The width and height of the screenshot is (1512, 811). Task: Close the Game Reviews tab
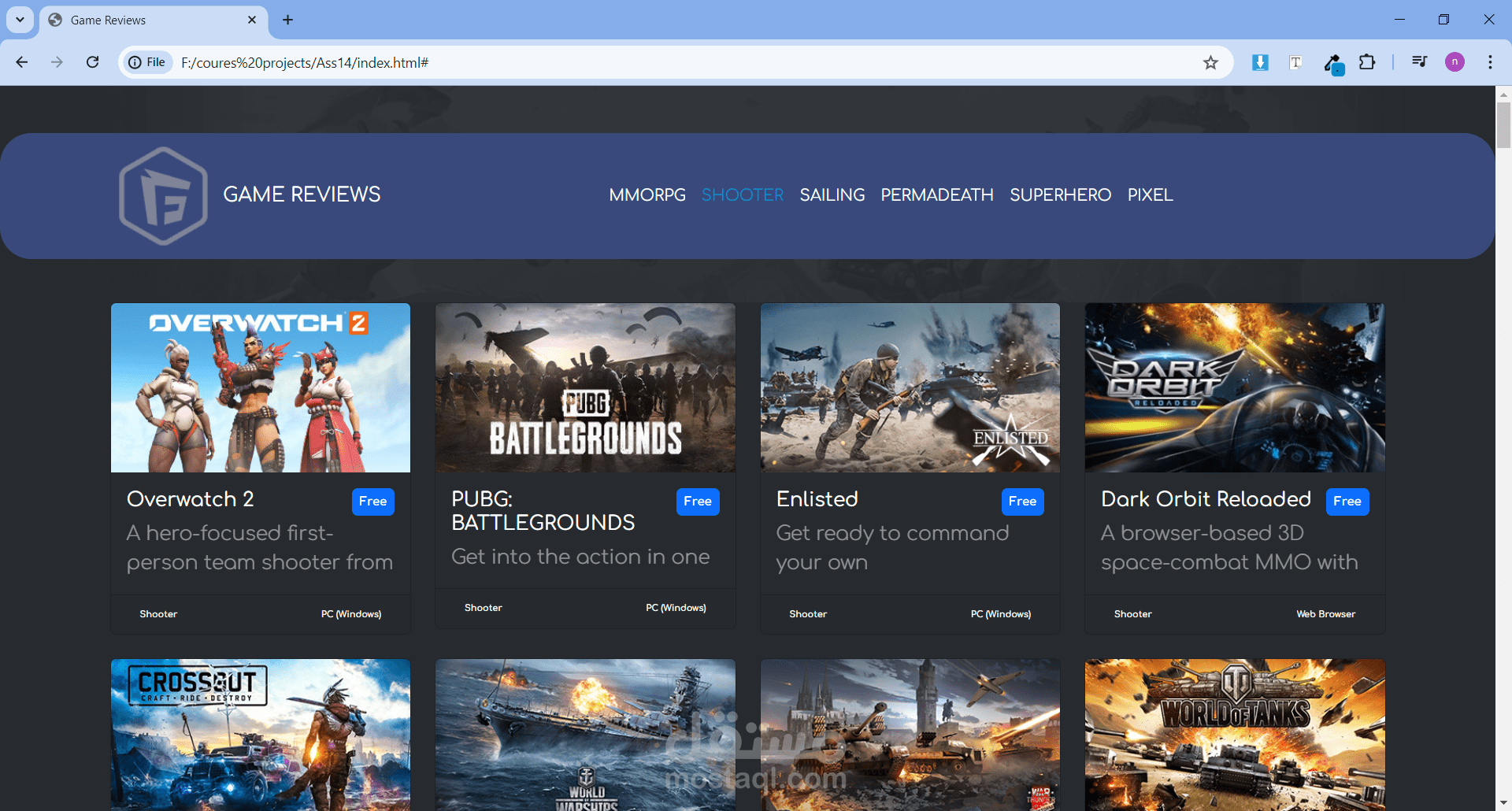point(252,20)
